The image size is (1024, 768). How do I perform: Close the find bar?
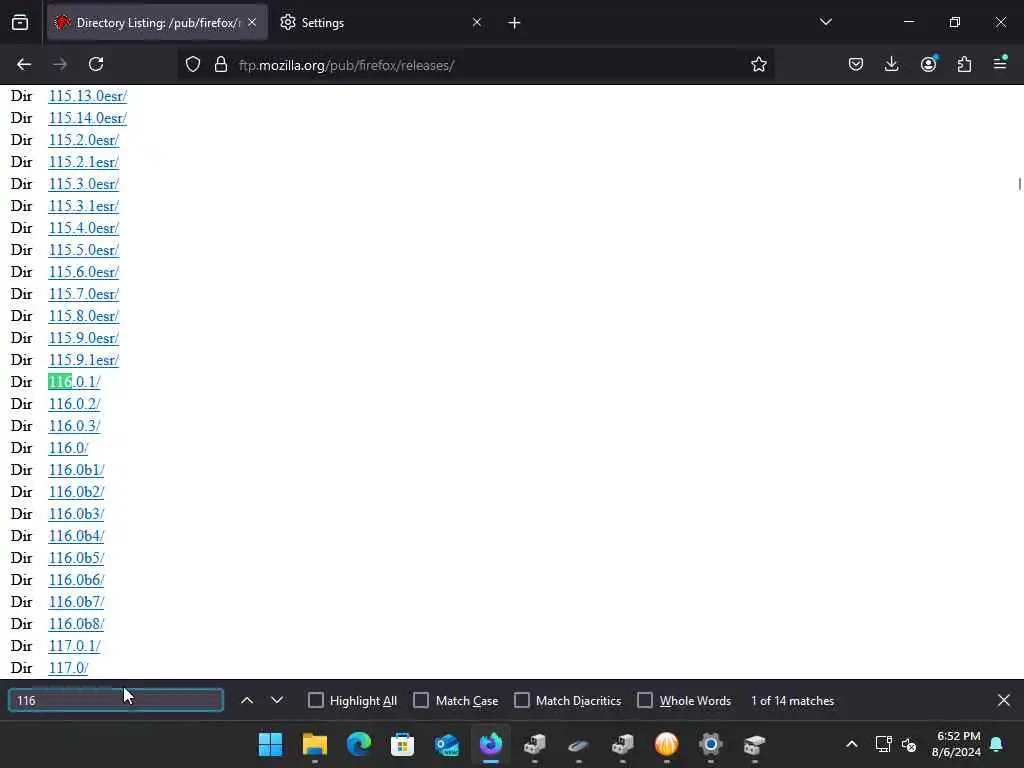point(1004,700)
